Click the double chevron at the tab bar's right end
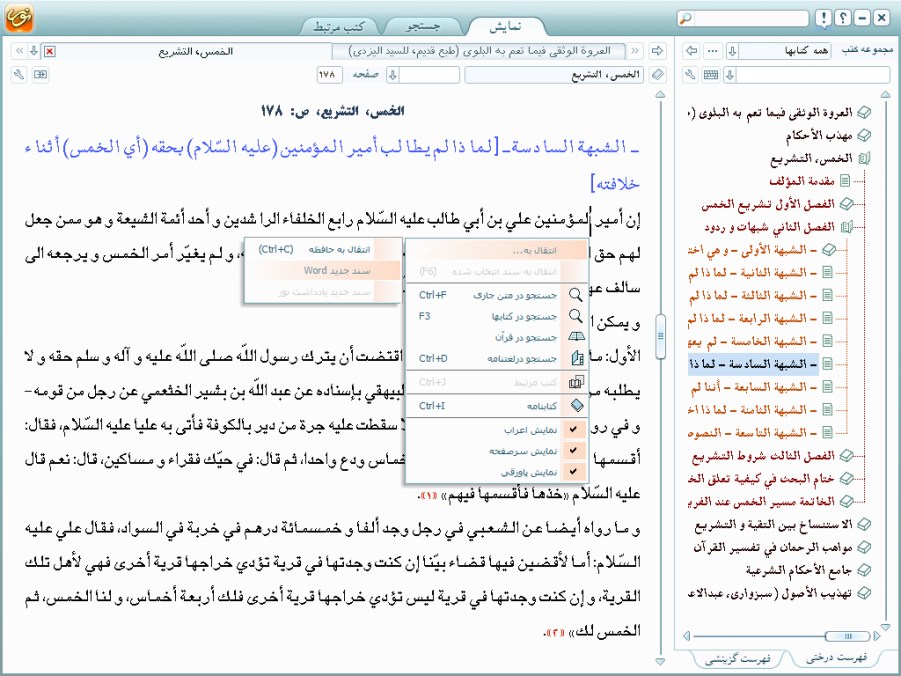 636,51
